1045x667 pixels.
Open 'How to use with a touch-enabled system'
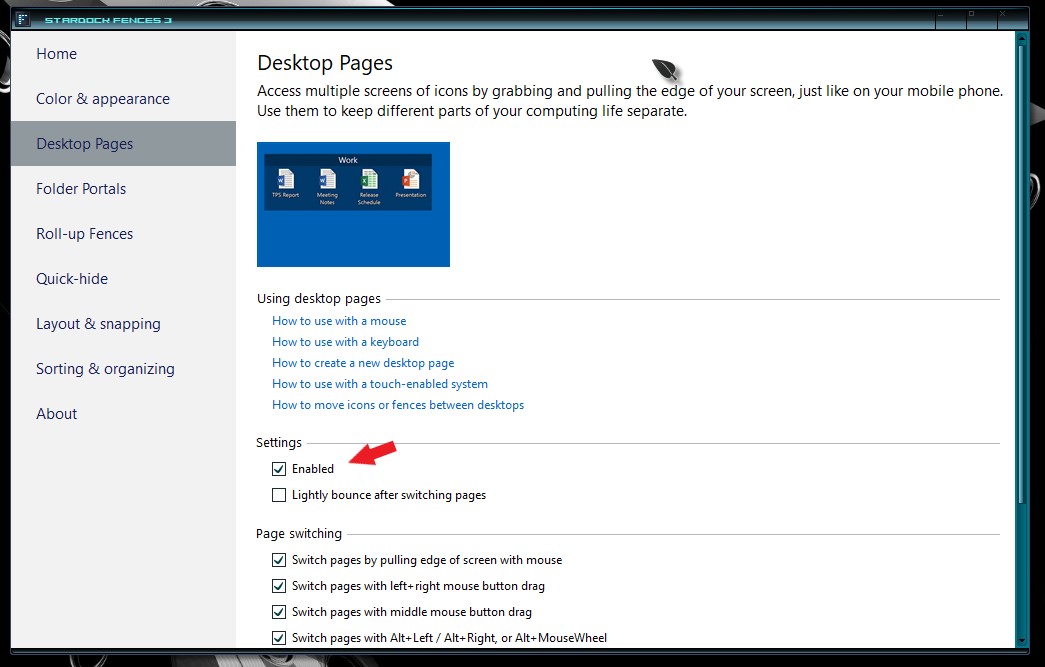[x=380, y=384]
